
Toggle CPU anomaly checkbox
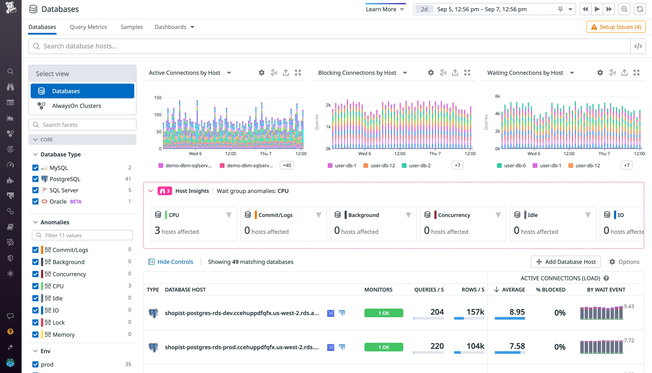(35, 286)
